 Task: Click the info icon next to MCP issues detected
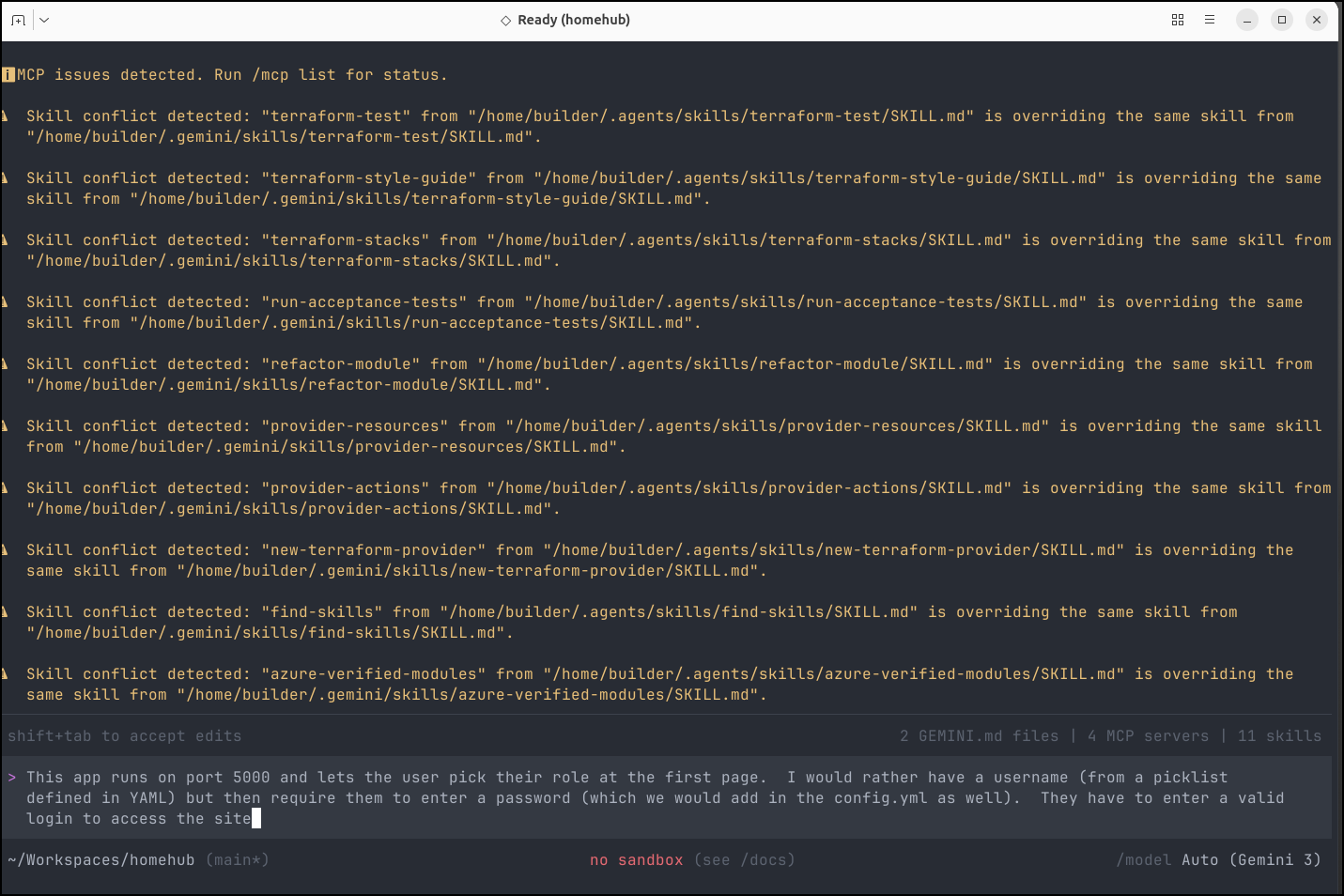point(8,75)
